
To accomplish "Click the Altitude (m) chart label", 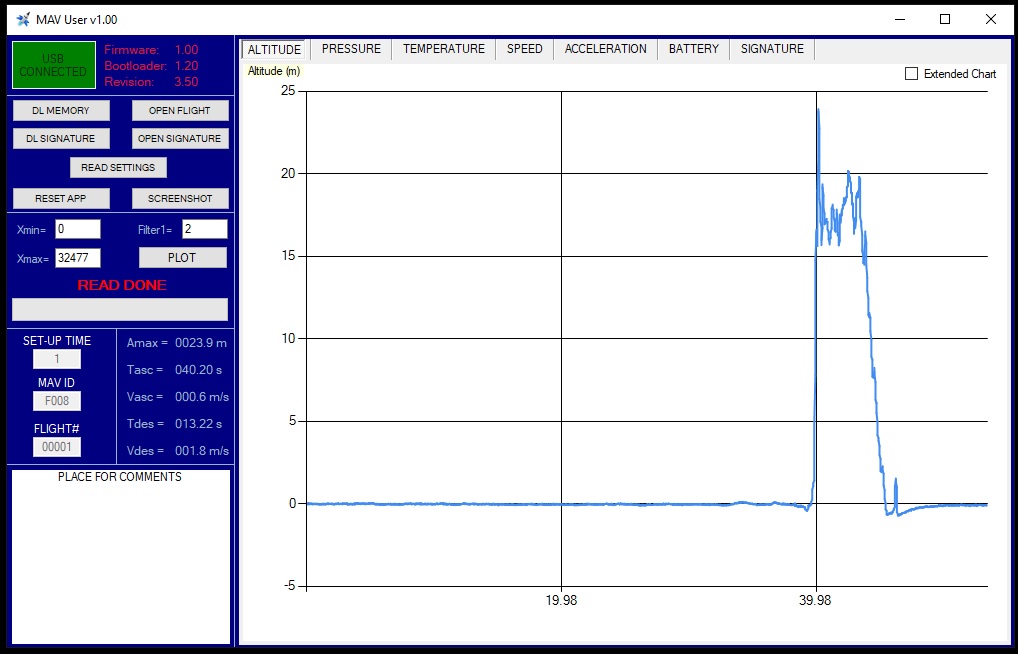I will point(274,71).
